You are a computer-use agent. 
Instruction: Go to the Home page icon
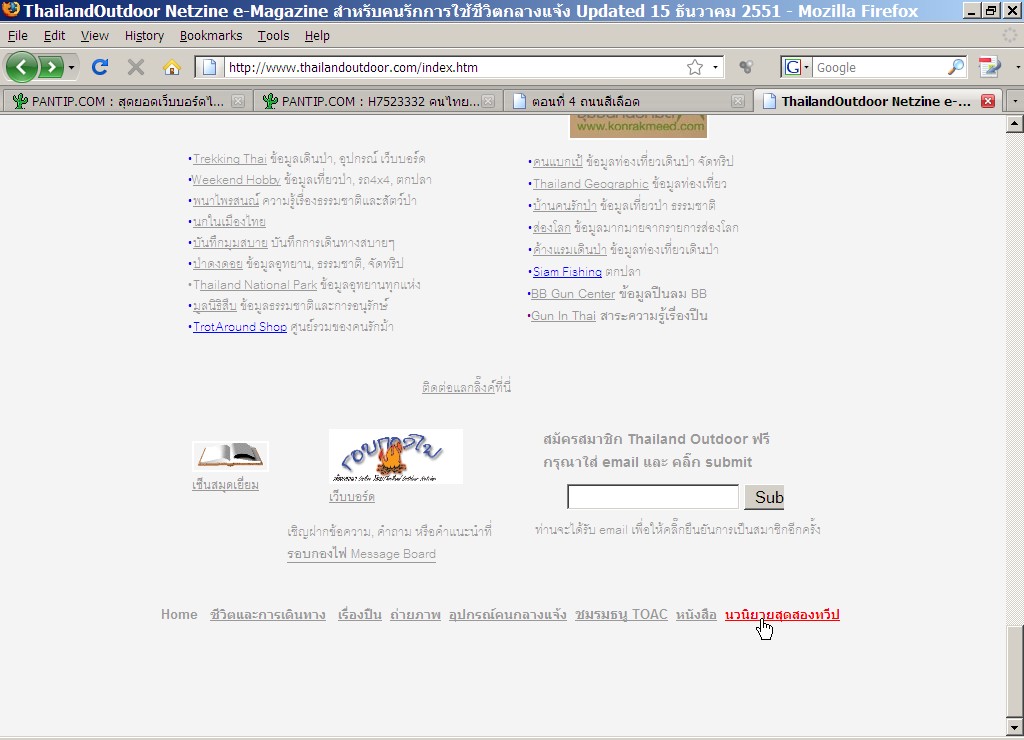[172, 67]
